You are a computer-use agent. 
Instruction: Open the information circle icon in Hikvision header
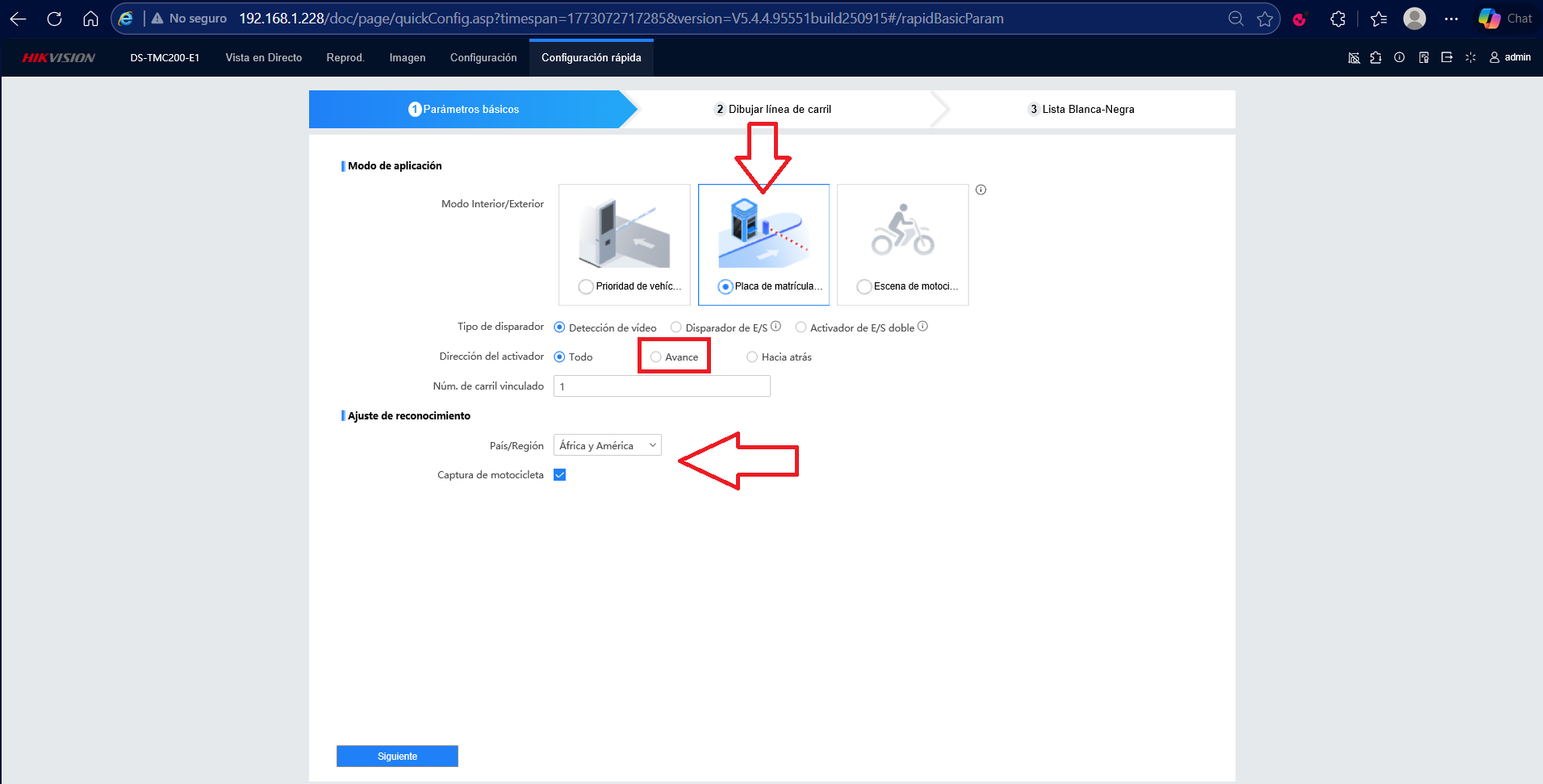tap(1399, 57)
